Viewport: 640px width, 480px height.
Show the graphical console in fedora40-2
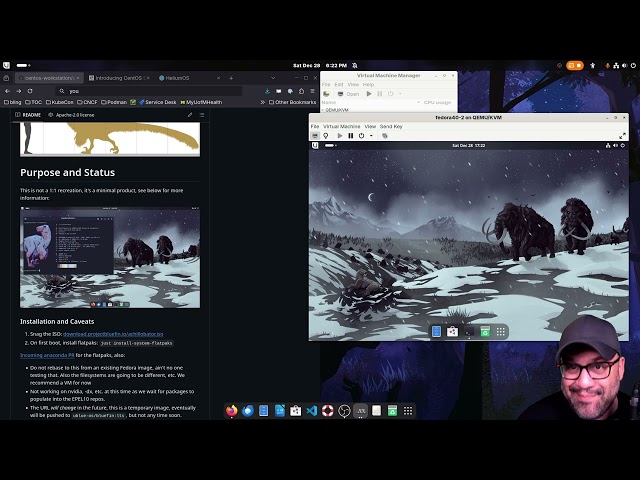pyautogui.click(x=315, y=136)
